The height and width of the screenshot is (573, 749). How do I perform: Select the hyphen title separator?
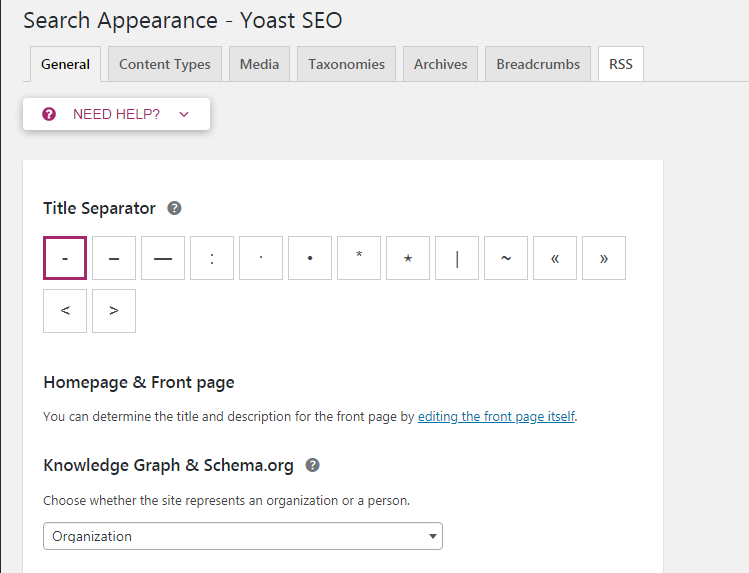tap(65, 258)
